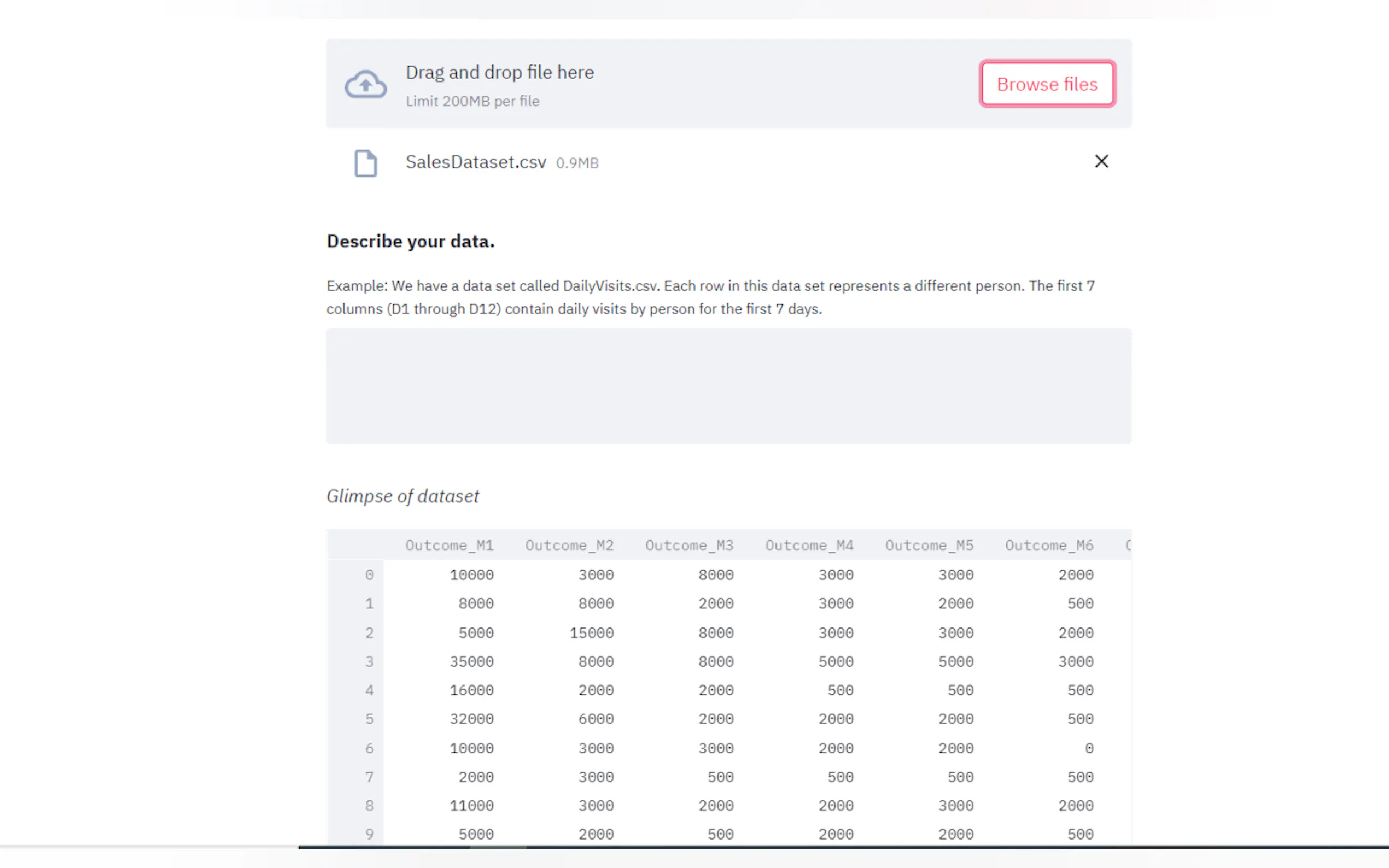Screen dimensions: 1389x868
Task: Remove the uploaded SalesDataset.csv file
Action: click(1101, 161)
